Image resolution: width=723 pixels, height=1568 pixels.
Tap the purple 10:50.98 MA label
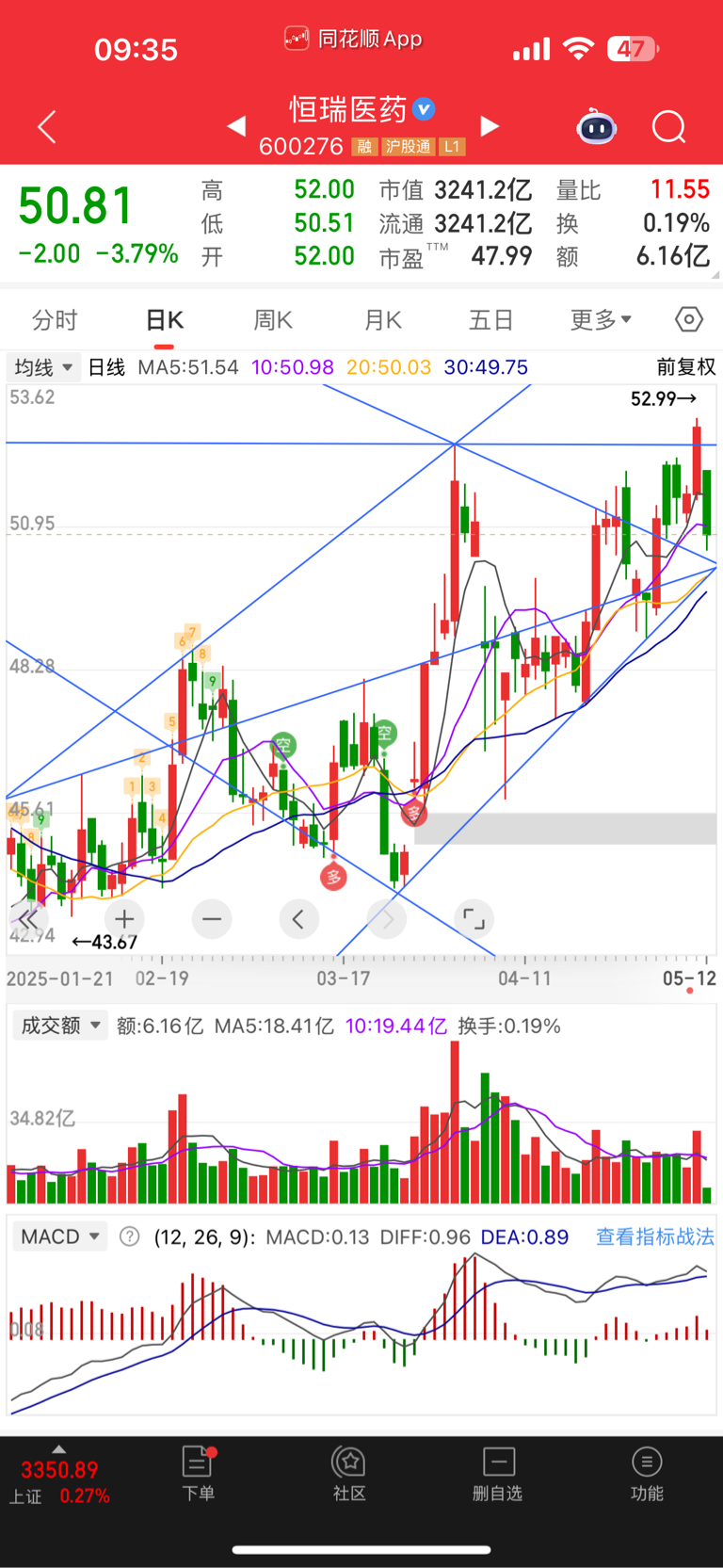(x=293, y=367)
